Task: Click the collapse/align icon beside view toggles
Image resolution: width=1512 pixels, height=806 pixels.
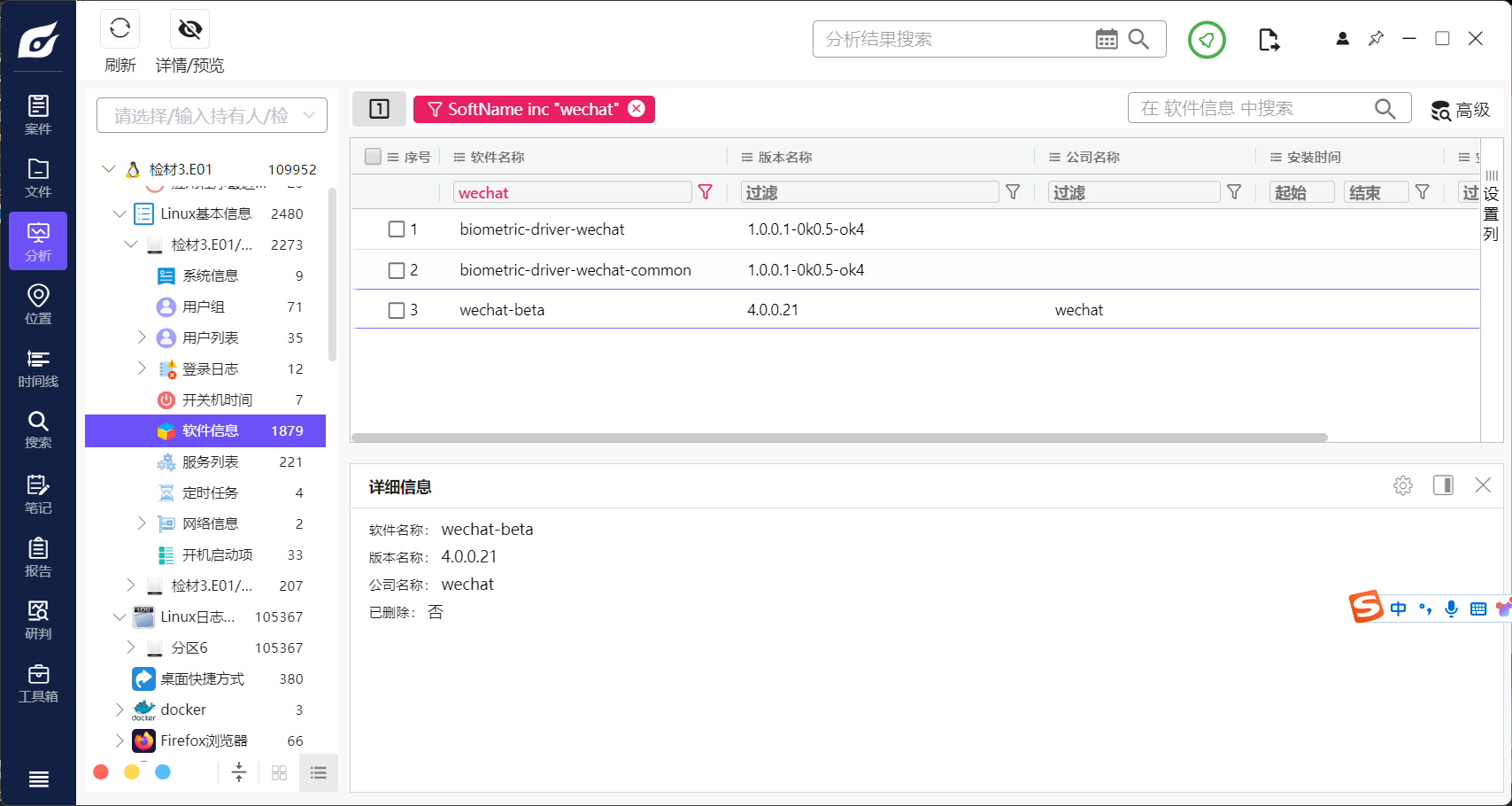Action: [x=239, y=772]
